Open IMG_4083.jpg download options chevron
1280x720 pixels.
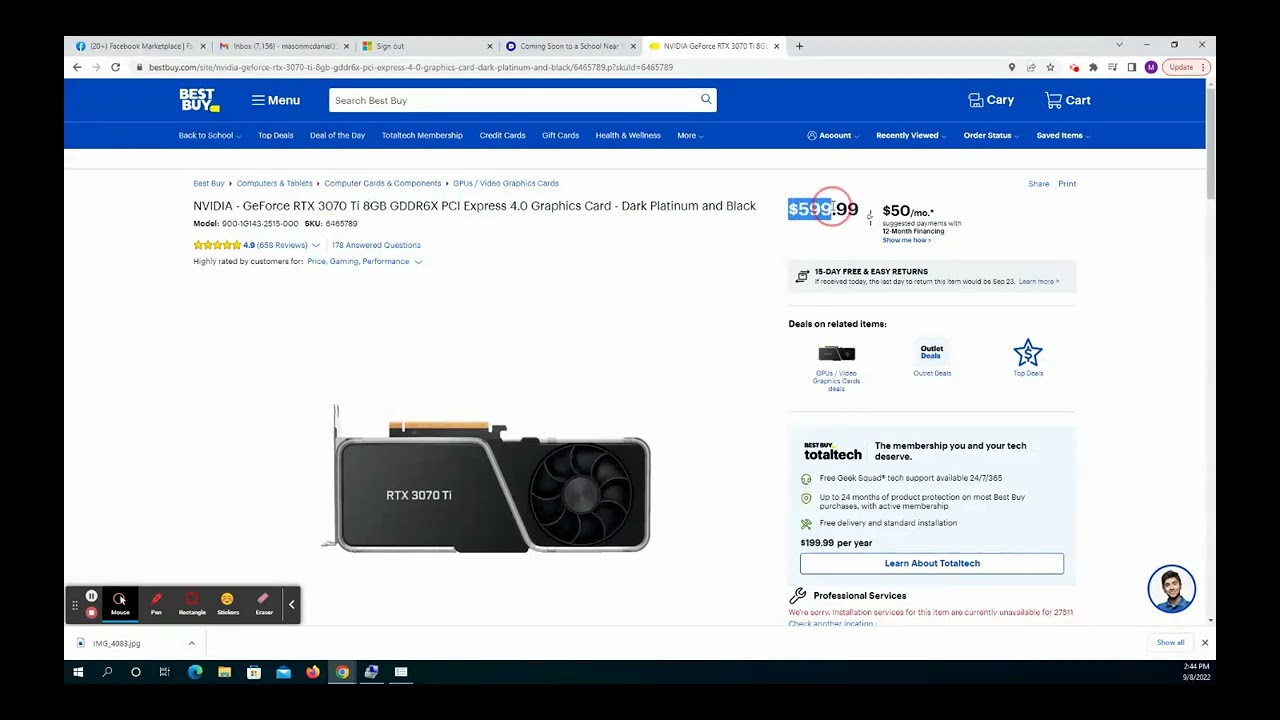(191, 643)
